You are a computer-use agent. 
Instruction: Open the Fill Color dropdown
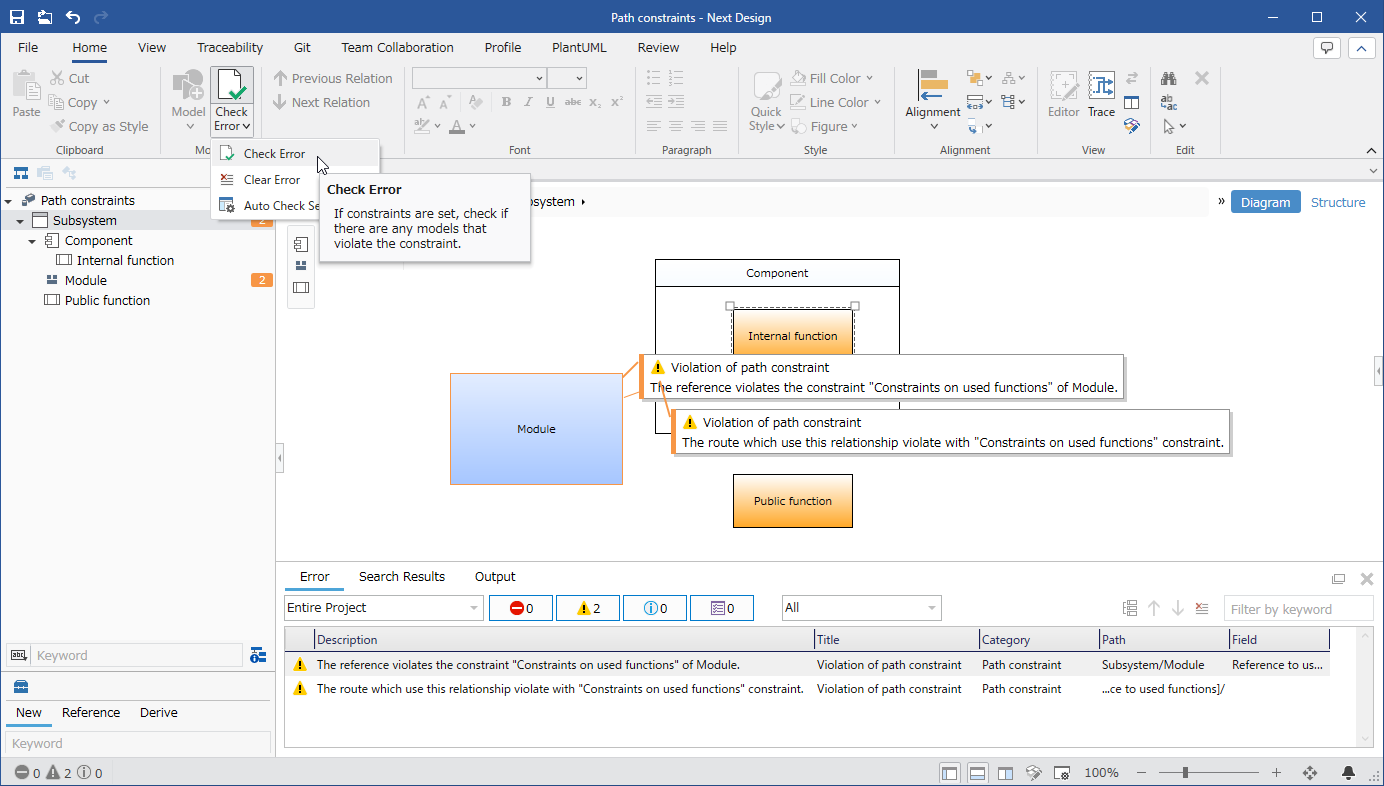click(869, 78)
